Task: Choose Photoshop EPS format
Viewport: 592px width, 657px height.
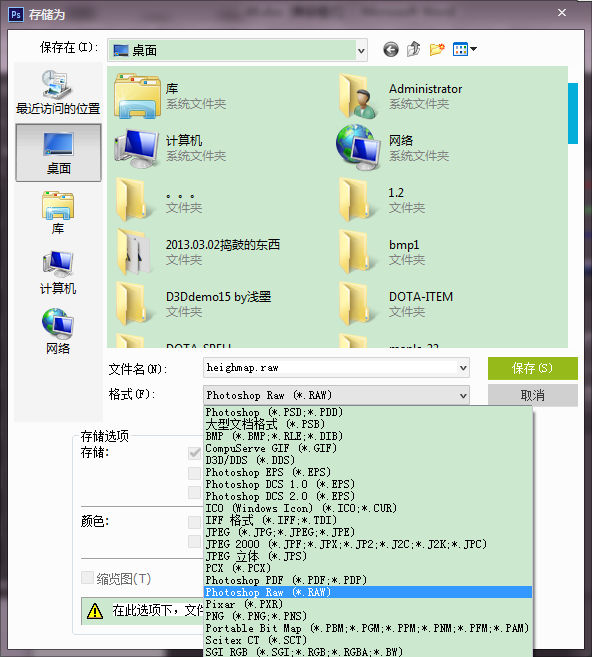Action: coord(368,472)
